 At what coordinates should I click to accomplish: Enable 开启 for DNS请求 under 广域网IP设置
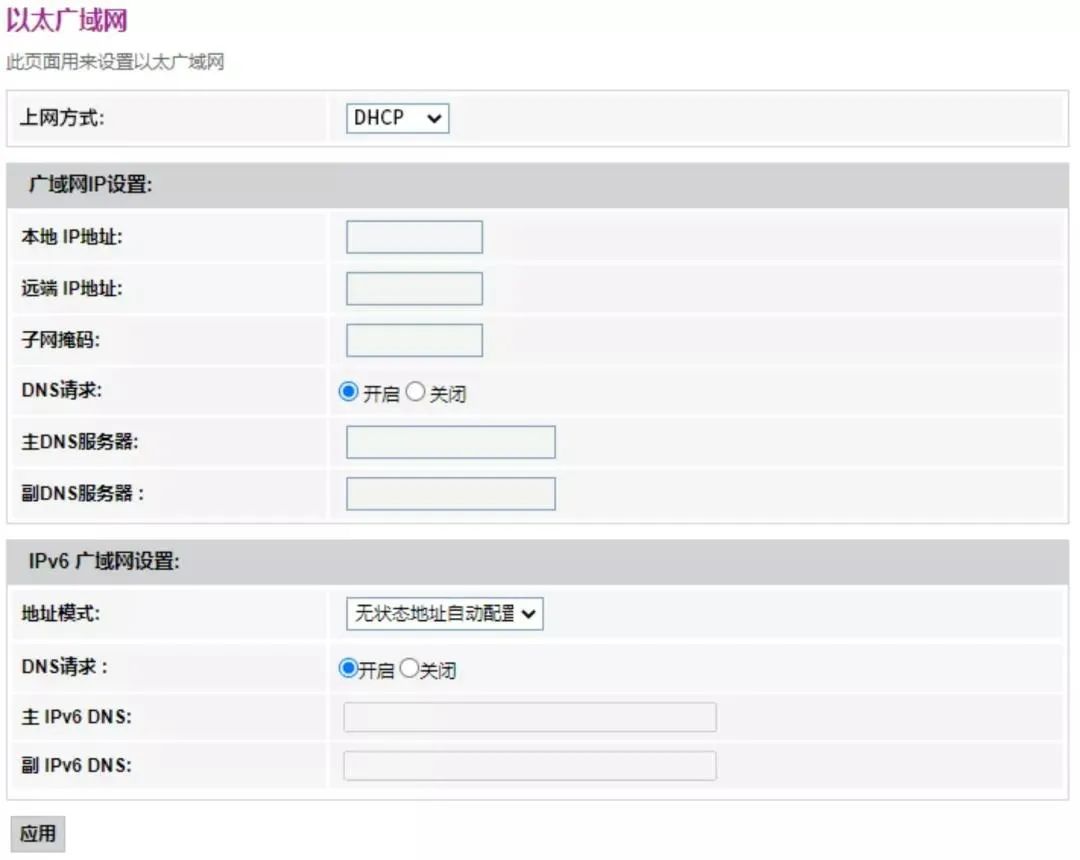coord(349,392)
